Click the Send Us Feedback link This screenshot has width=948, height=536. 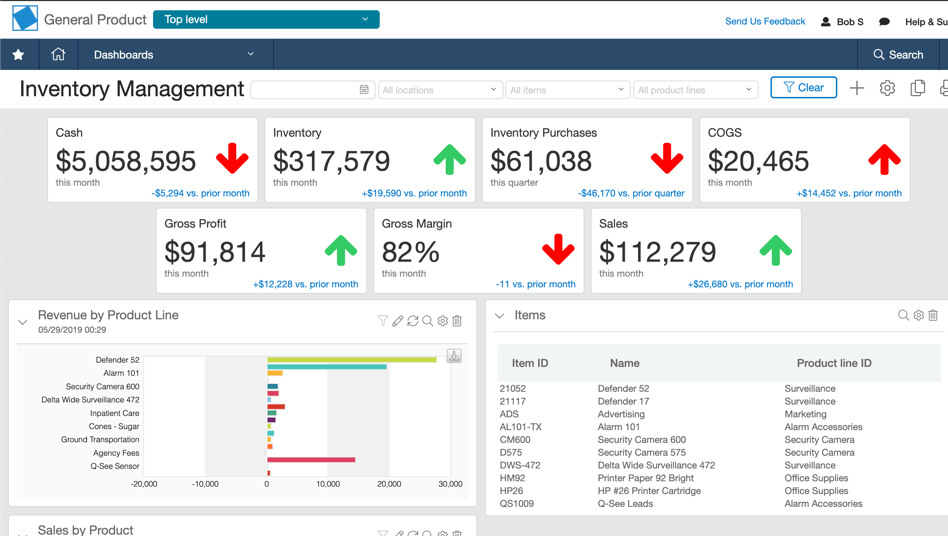click(x=764, y=21)
